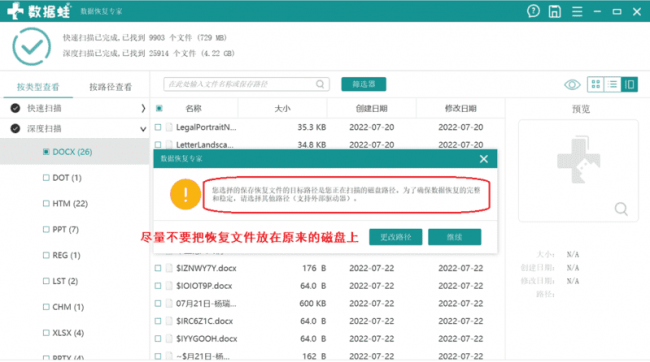Sort by the 修改日期 column header
Viewport: 650px width, 362px height.
pos(461,108)
